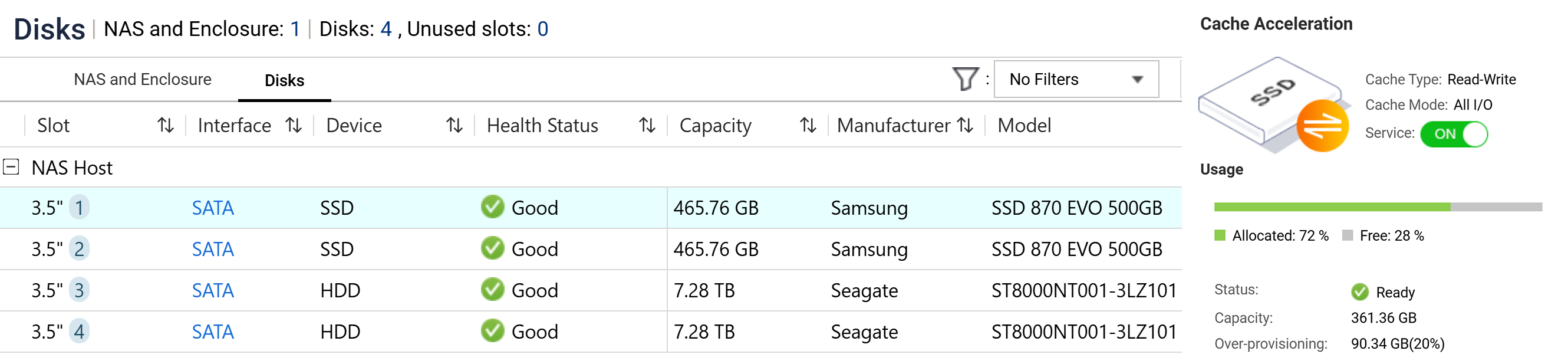Switch to the NAS and Enclosure tab
The image size is (1568, 364).
tap(143, 78)
